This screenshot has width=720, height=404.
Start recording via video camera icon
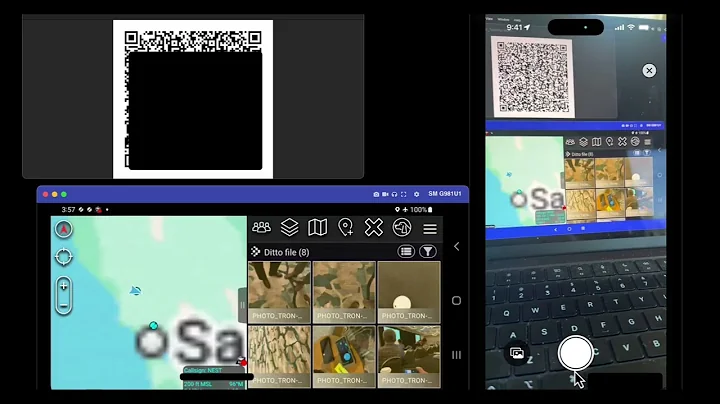[385, 194]
